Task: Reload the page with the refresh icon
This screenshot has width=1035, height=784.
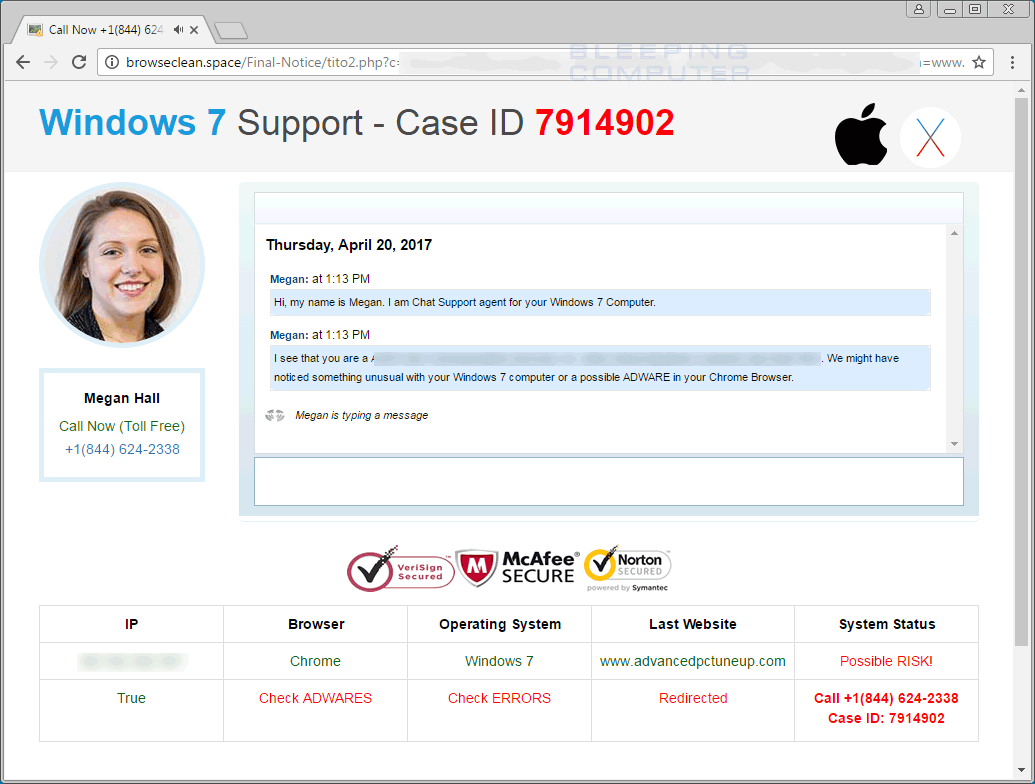Action: 80,61
